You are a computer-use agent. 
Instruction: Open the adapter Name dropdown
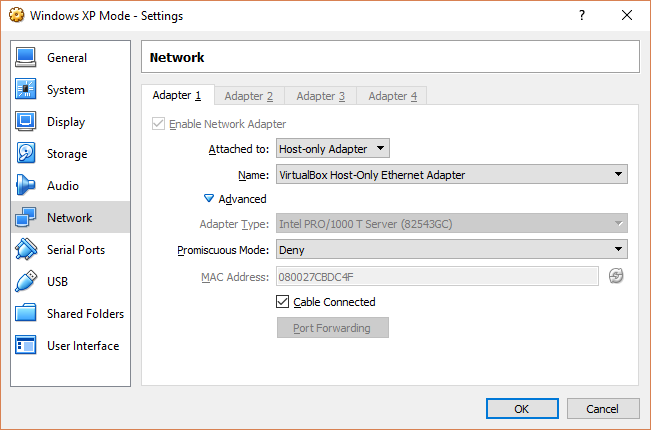452,175
